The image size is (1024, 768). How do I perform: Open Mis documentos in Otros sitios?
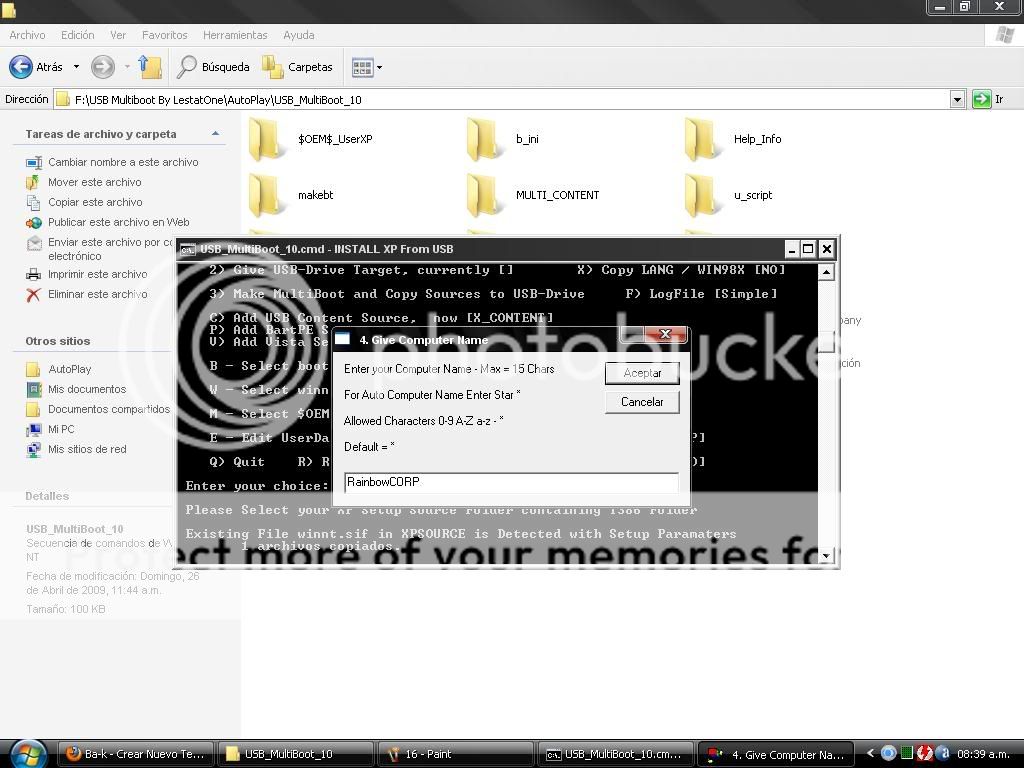click(87, 389)
